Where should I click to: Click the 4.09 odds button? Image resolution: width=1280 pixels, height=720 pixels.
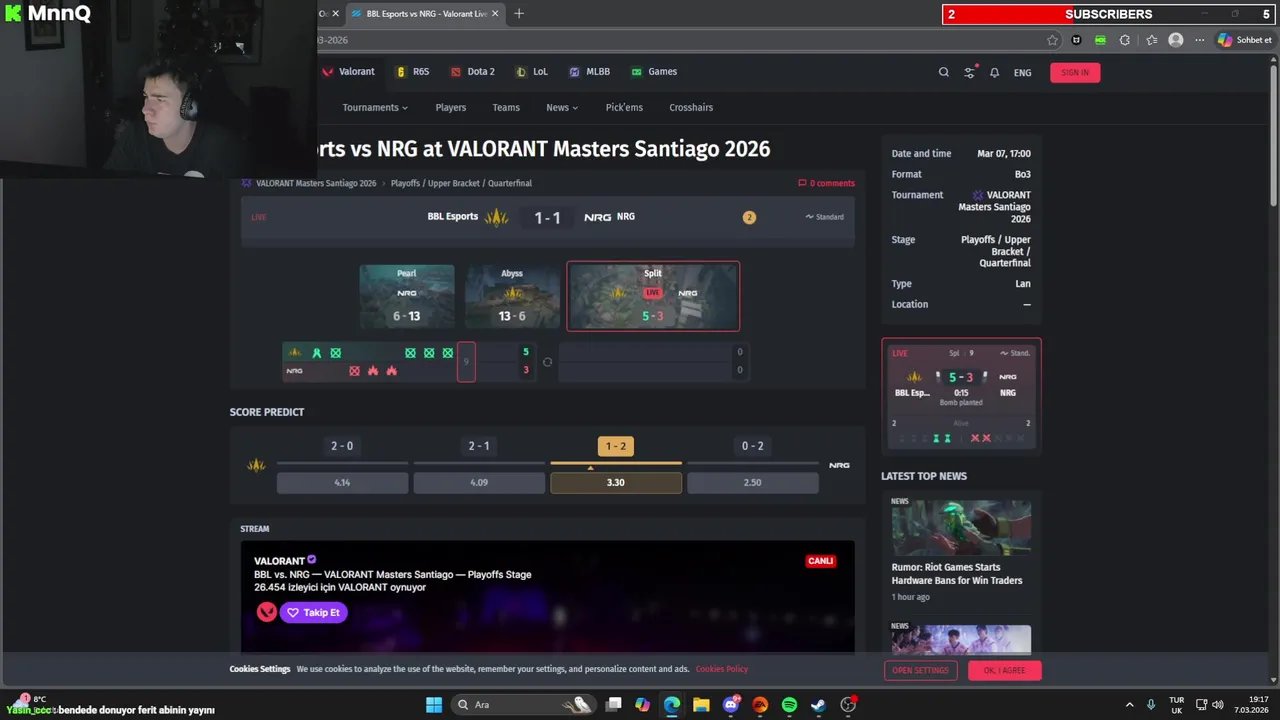pyautogui.click(x=479, y=482)
